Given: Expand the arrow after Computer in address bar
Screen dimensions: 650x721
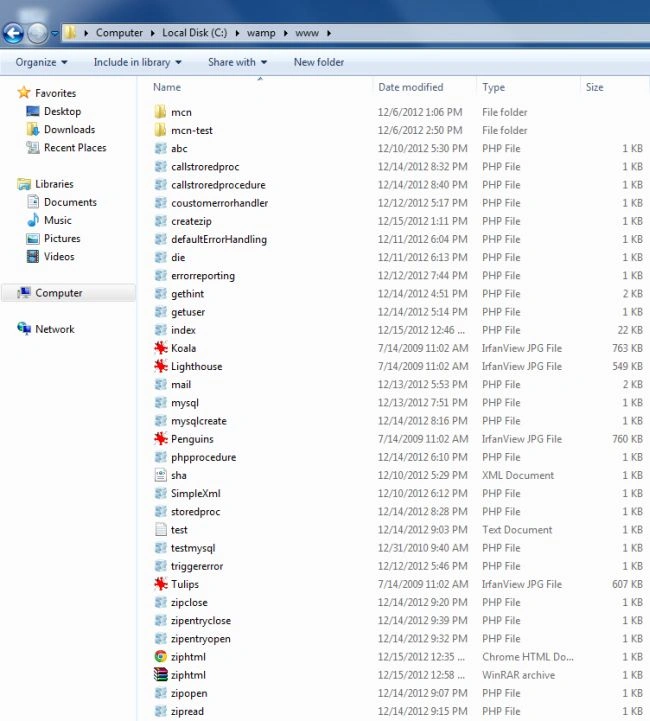Looking at the screenshot, I should (153, 33).
